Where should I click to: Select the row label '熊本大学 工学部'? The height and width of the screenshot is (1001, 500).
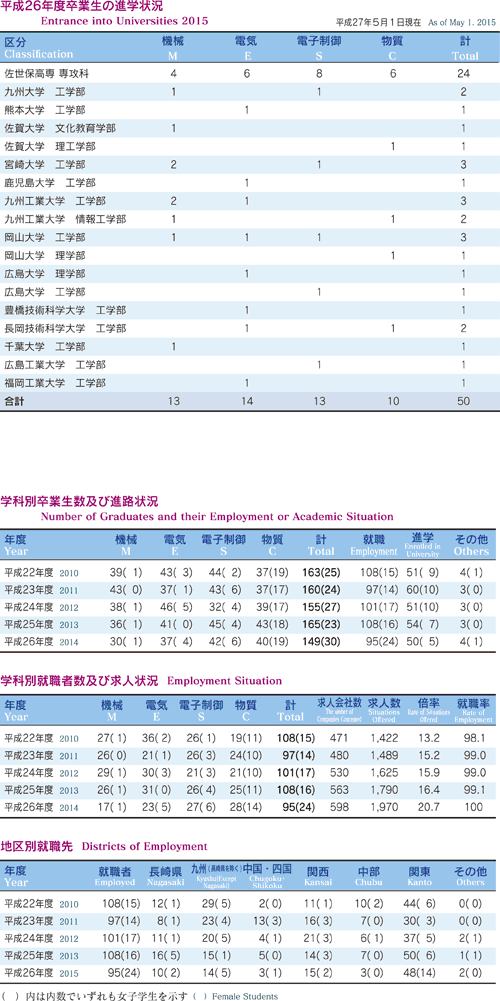click(x=44, y=110)
